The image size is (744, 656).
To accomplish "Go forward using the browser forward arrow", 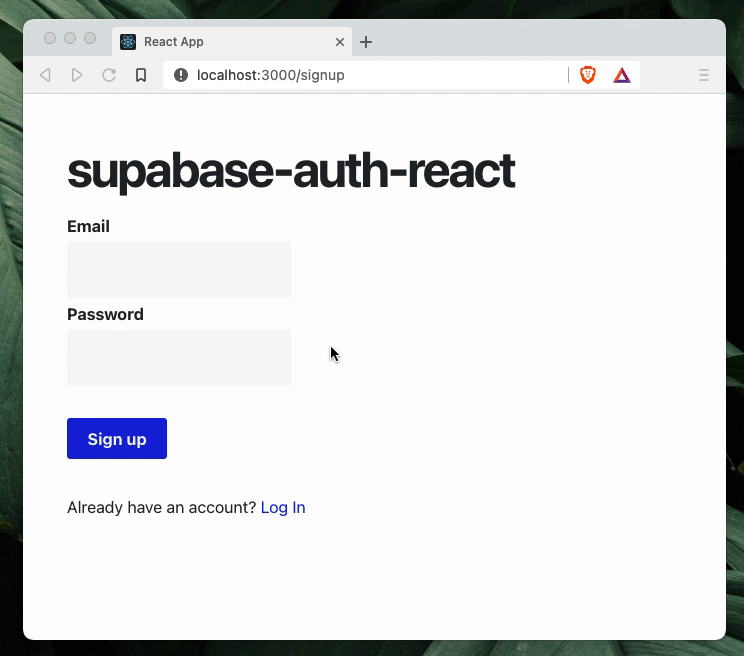I will point(77,75).
